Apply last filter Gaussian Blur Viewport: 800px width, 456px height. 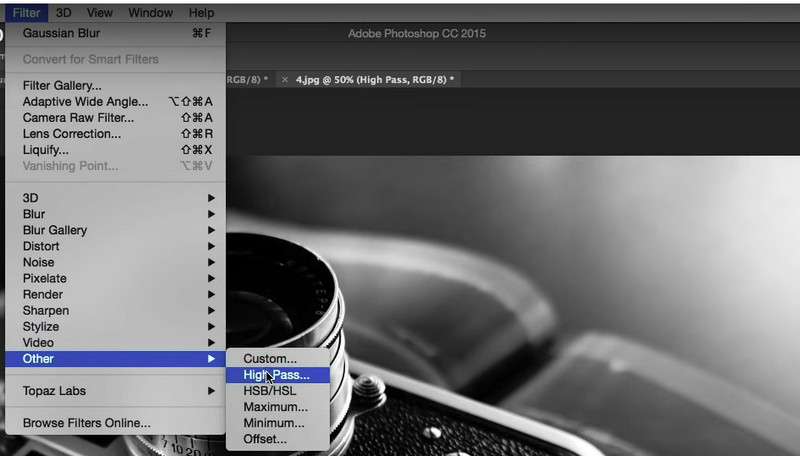115,33
